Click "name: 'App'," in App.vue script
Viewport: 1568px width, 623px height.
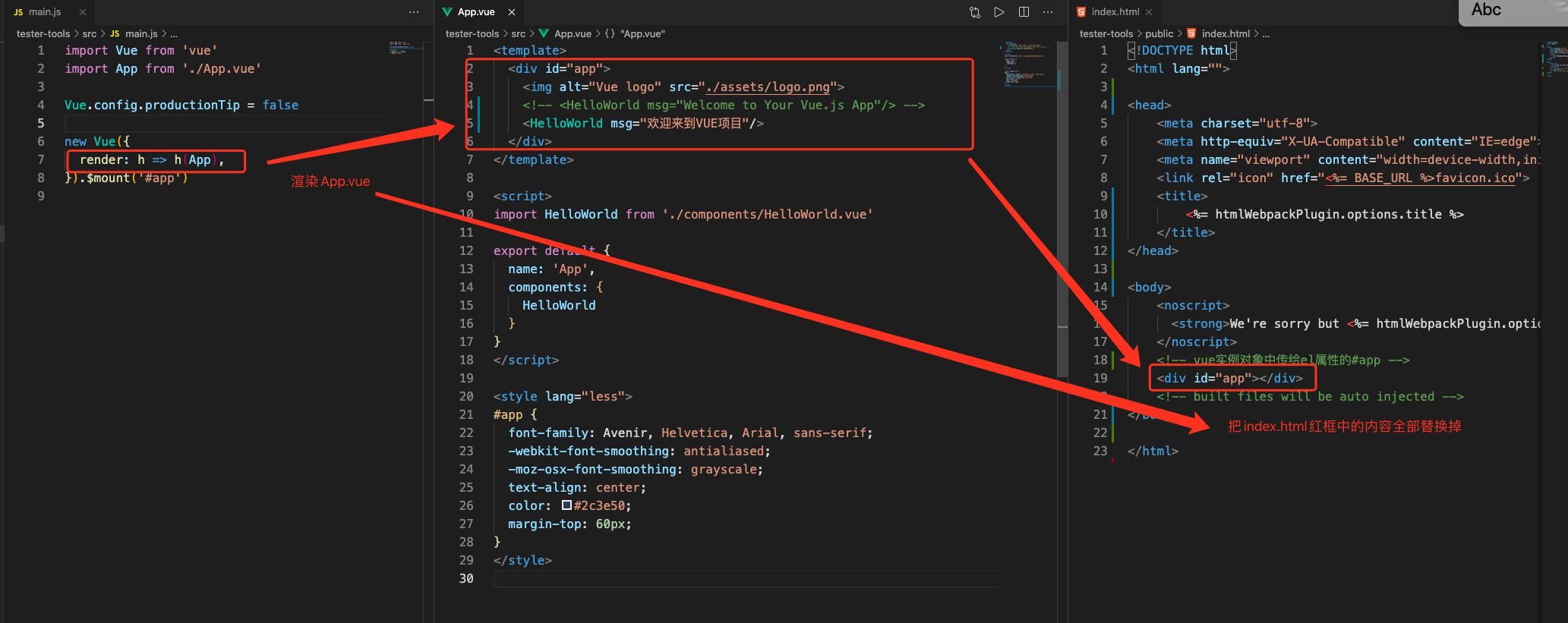coord(551,269)
